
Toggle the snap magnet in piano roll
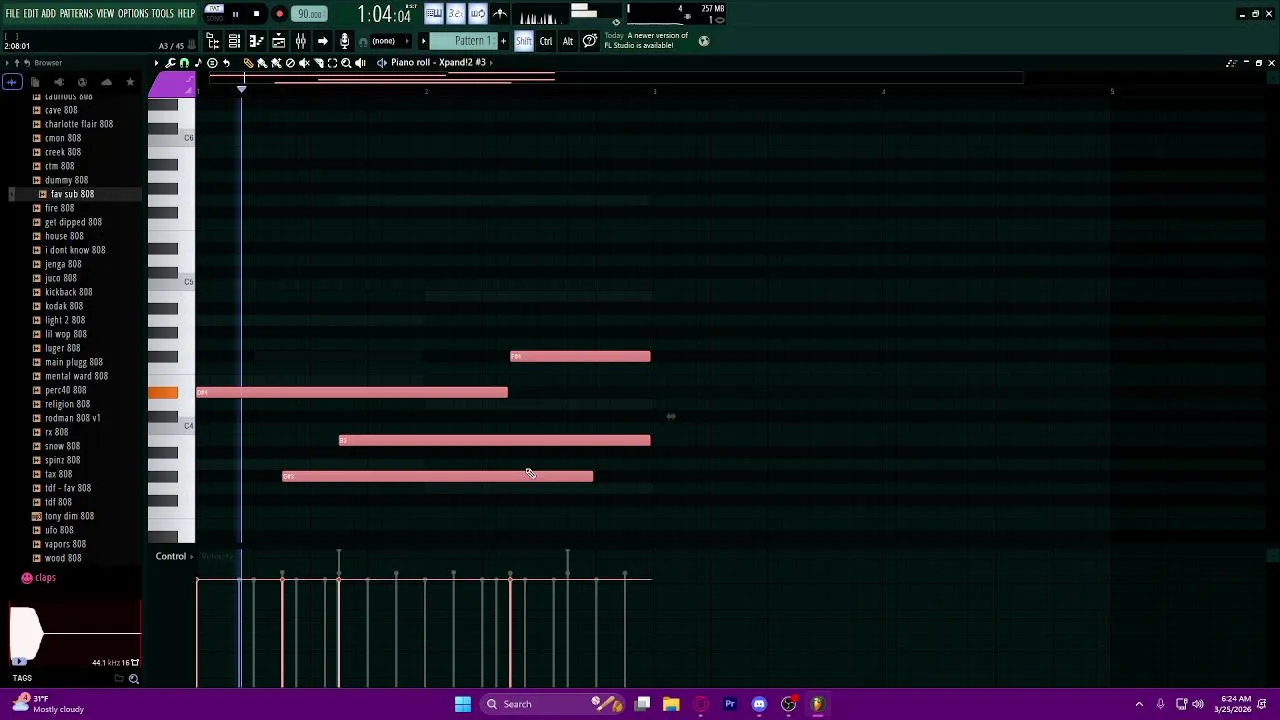click(184, 63)
